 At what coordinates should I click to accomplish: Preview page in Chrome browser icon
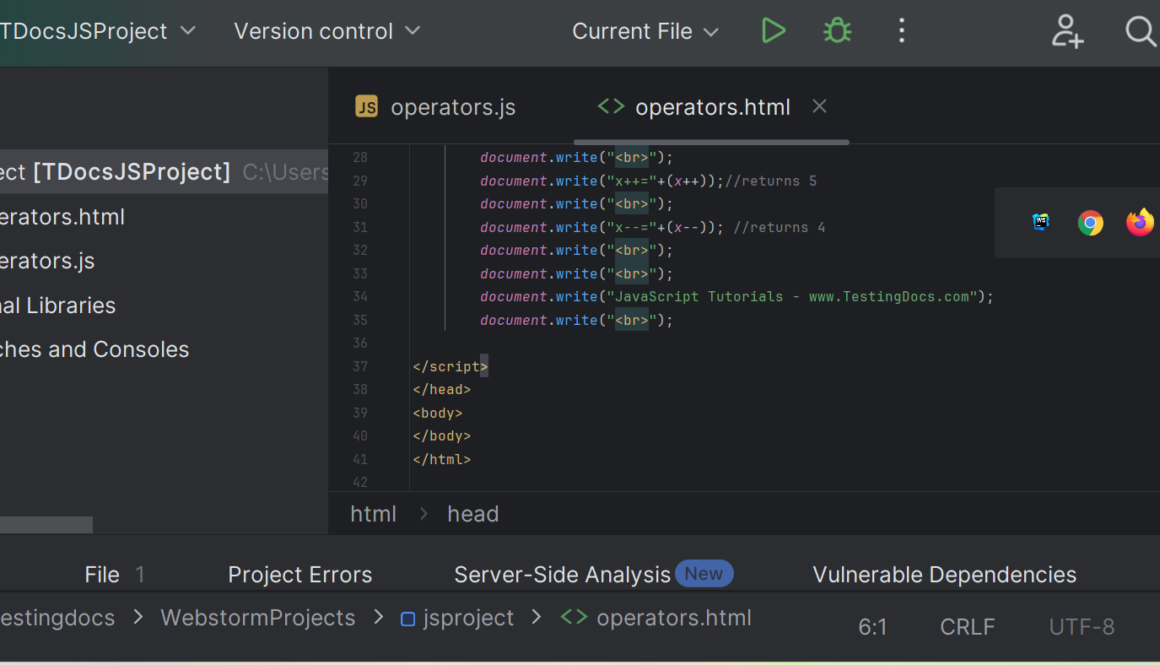pos(1090,223)
